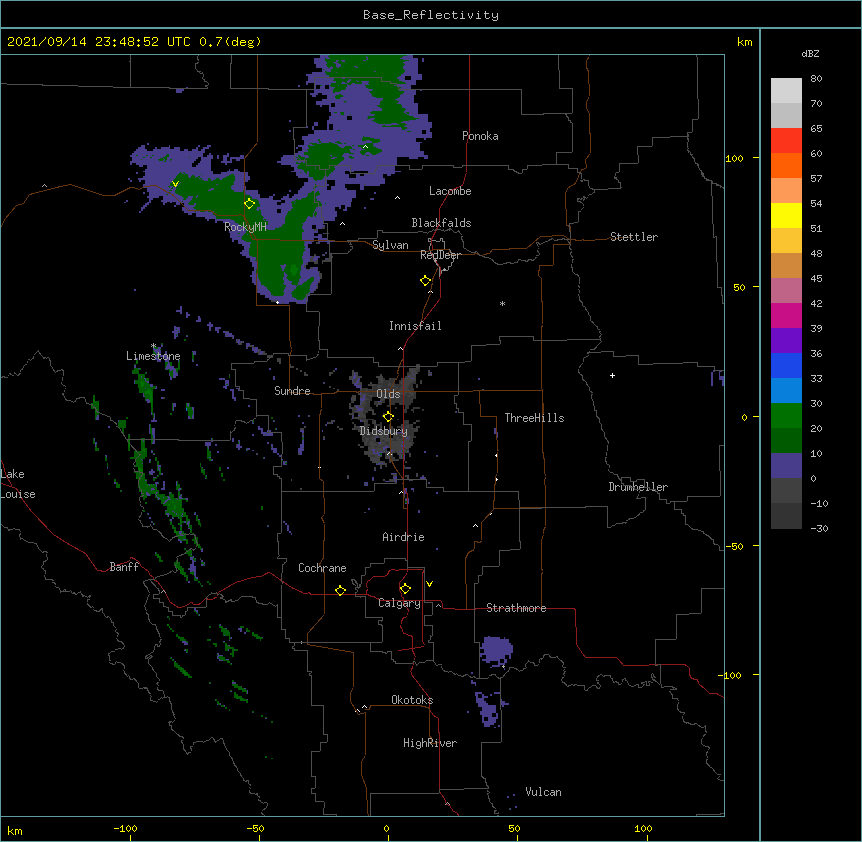Screen dimensions: 862x842
Task: Click the Vulcan town label
Action: [x=543, y=792]
